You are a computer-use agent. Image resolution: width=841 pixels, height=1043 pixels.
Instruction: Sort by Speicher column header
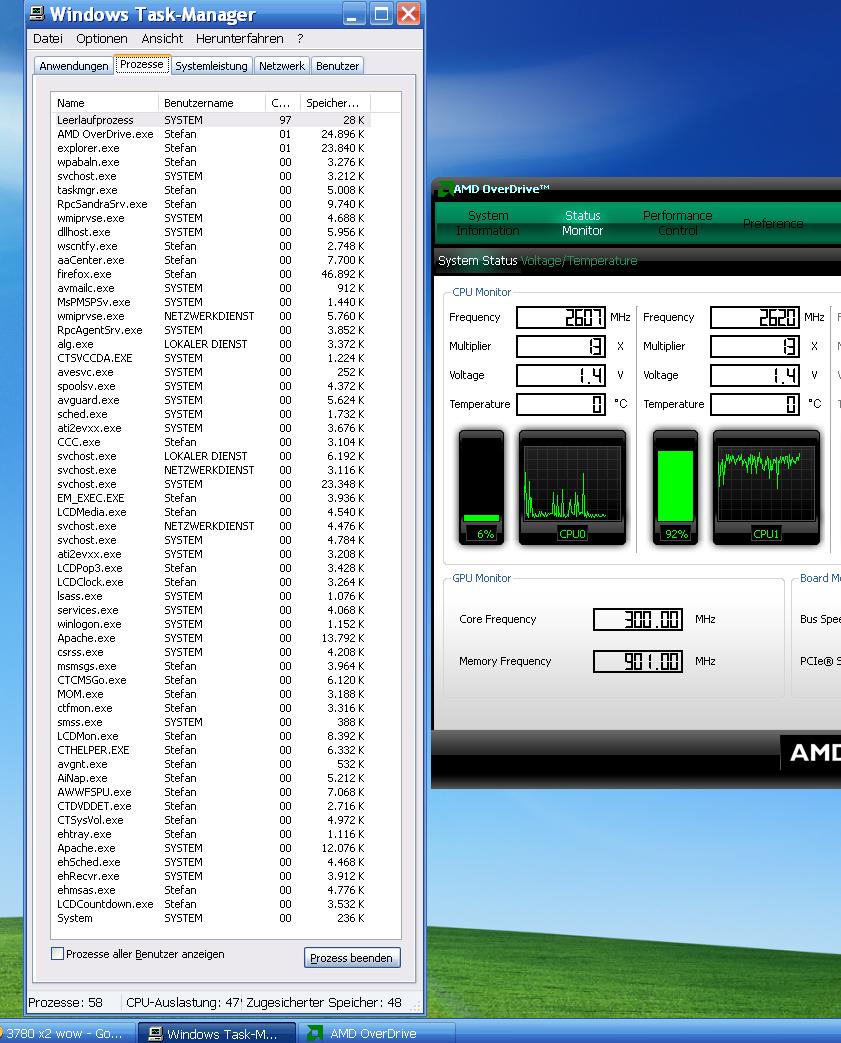pos(335,103)
